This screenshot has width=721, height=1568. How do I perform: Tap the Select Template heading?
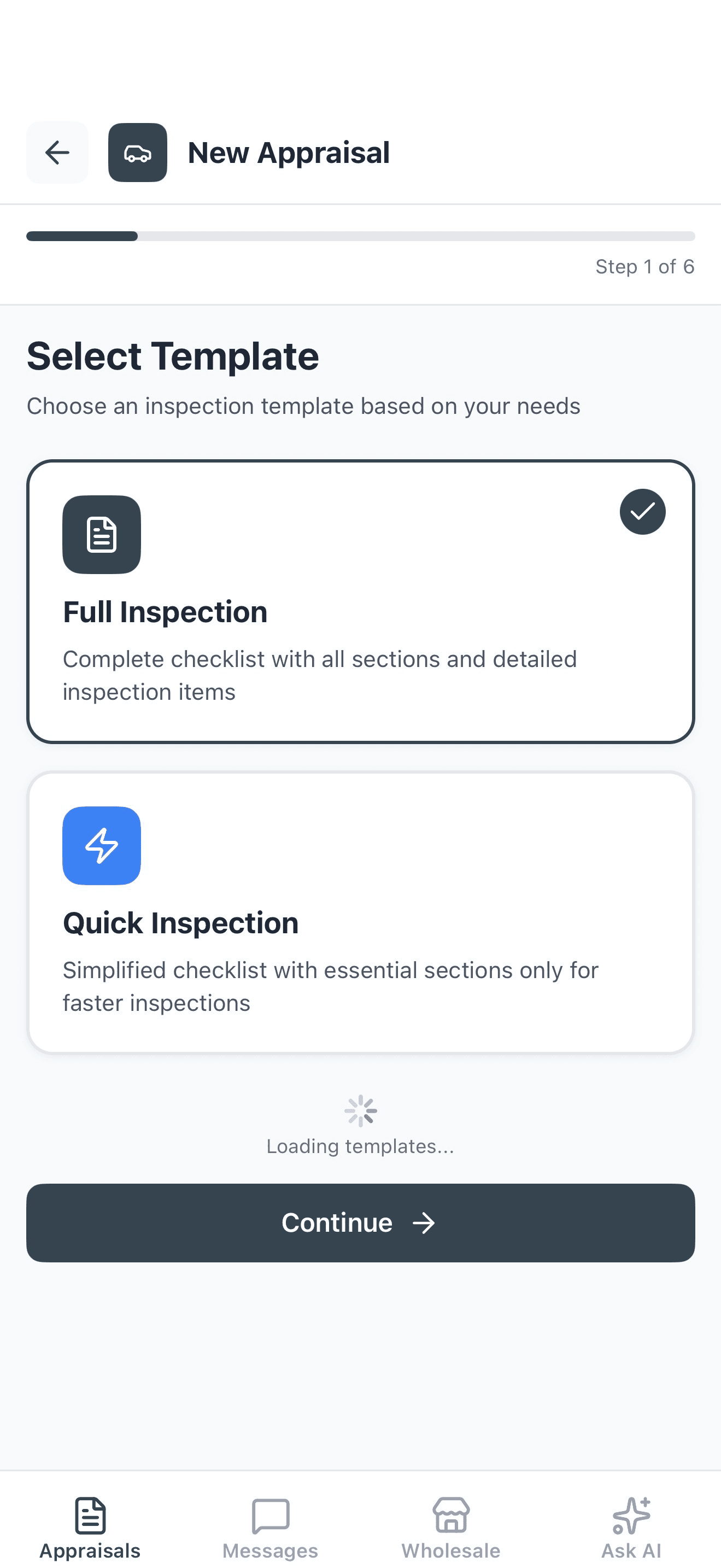[172, 355]
